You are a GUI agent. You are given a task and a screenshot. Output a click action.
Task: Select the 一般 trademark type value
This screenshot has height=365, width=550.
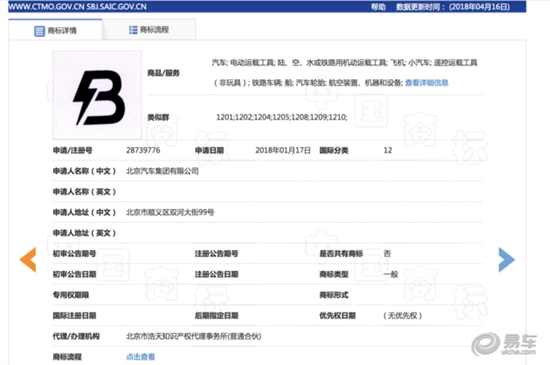(x=391, y=274)
